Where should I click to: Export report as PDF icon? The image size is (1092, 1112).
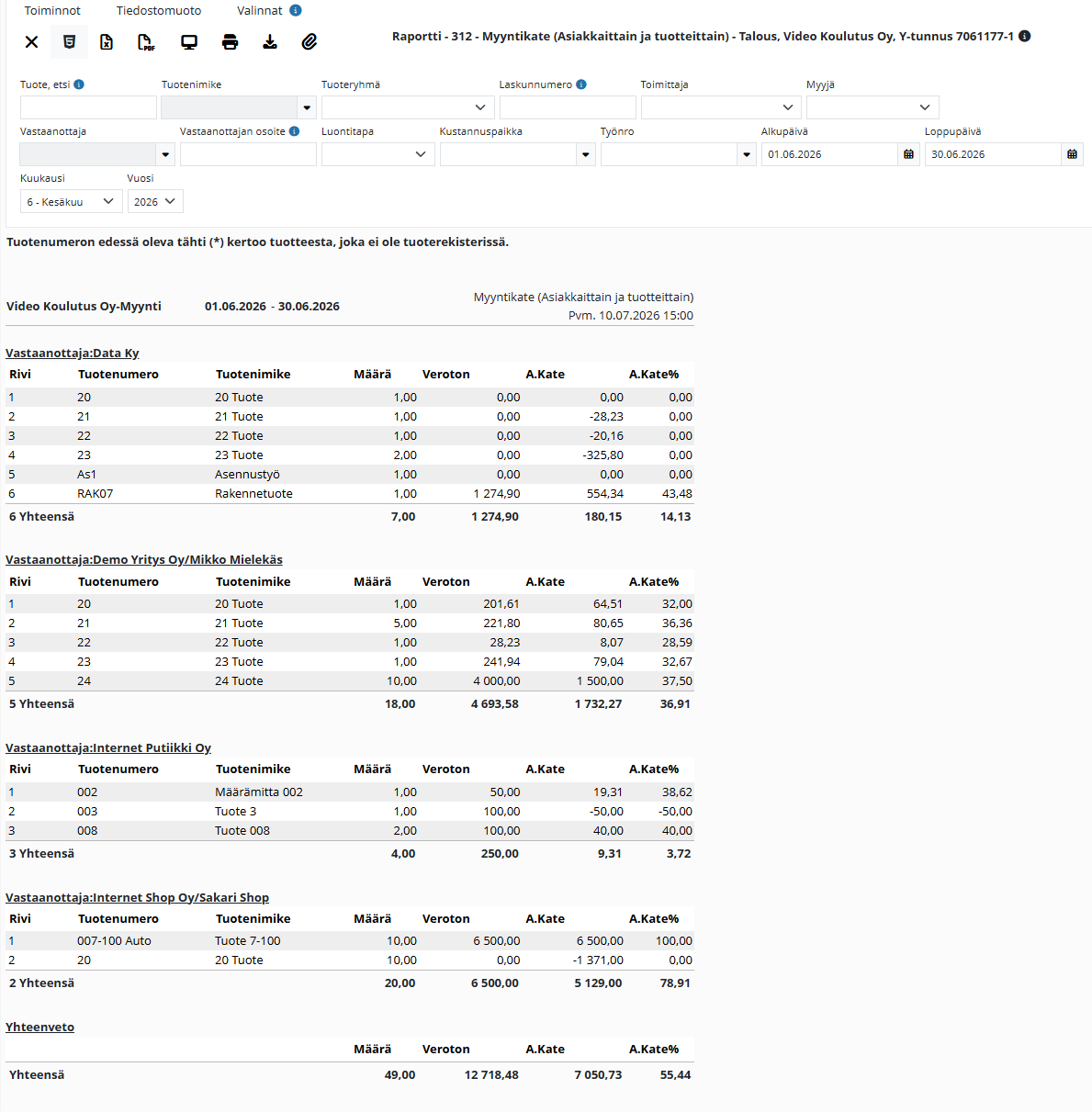pos(146,42)
